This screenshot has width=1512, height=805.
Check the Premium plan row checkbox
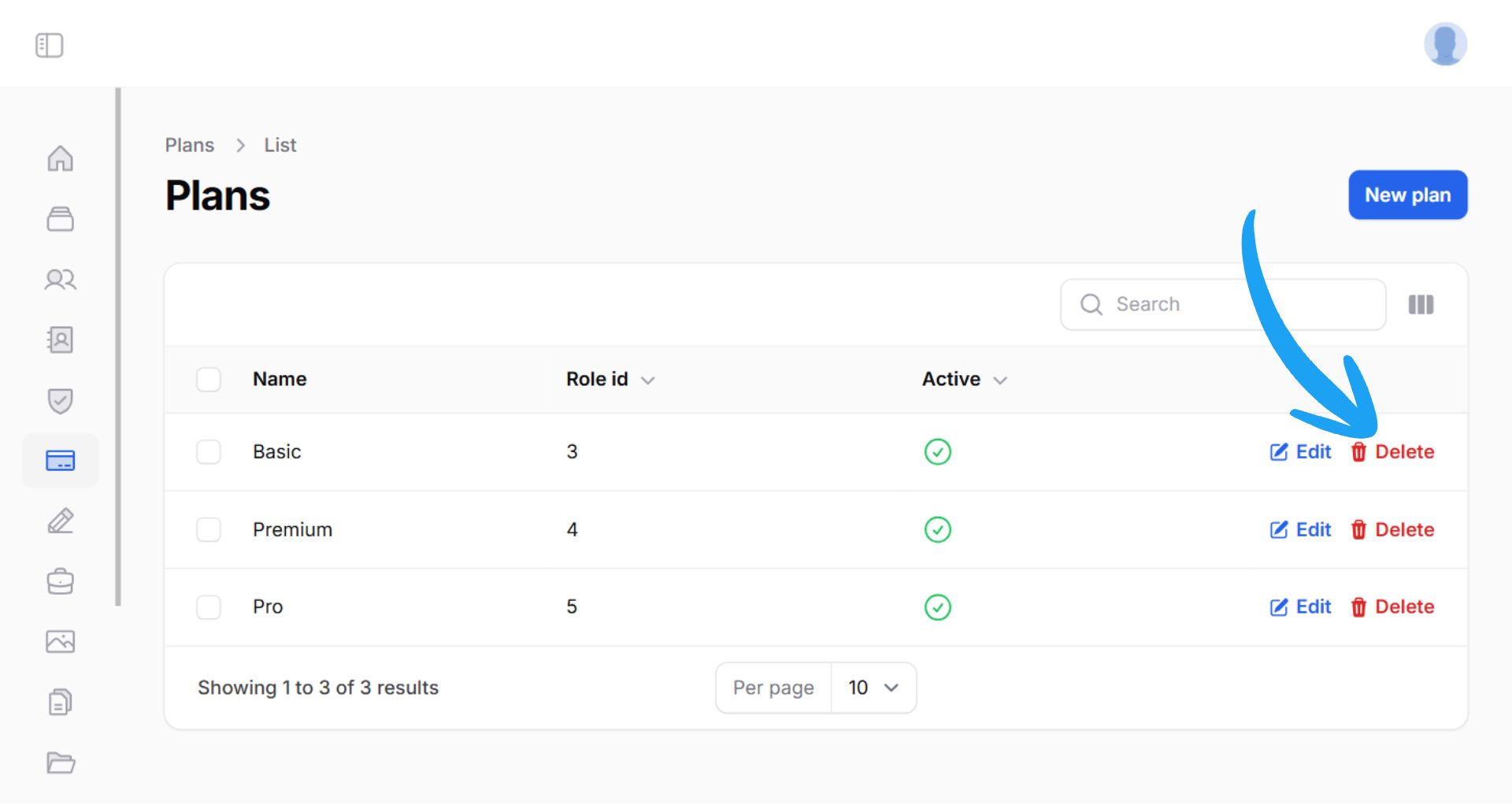pos(209,529)
